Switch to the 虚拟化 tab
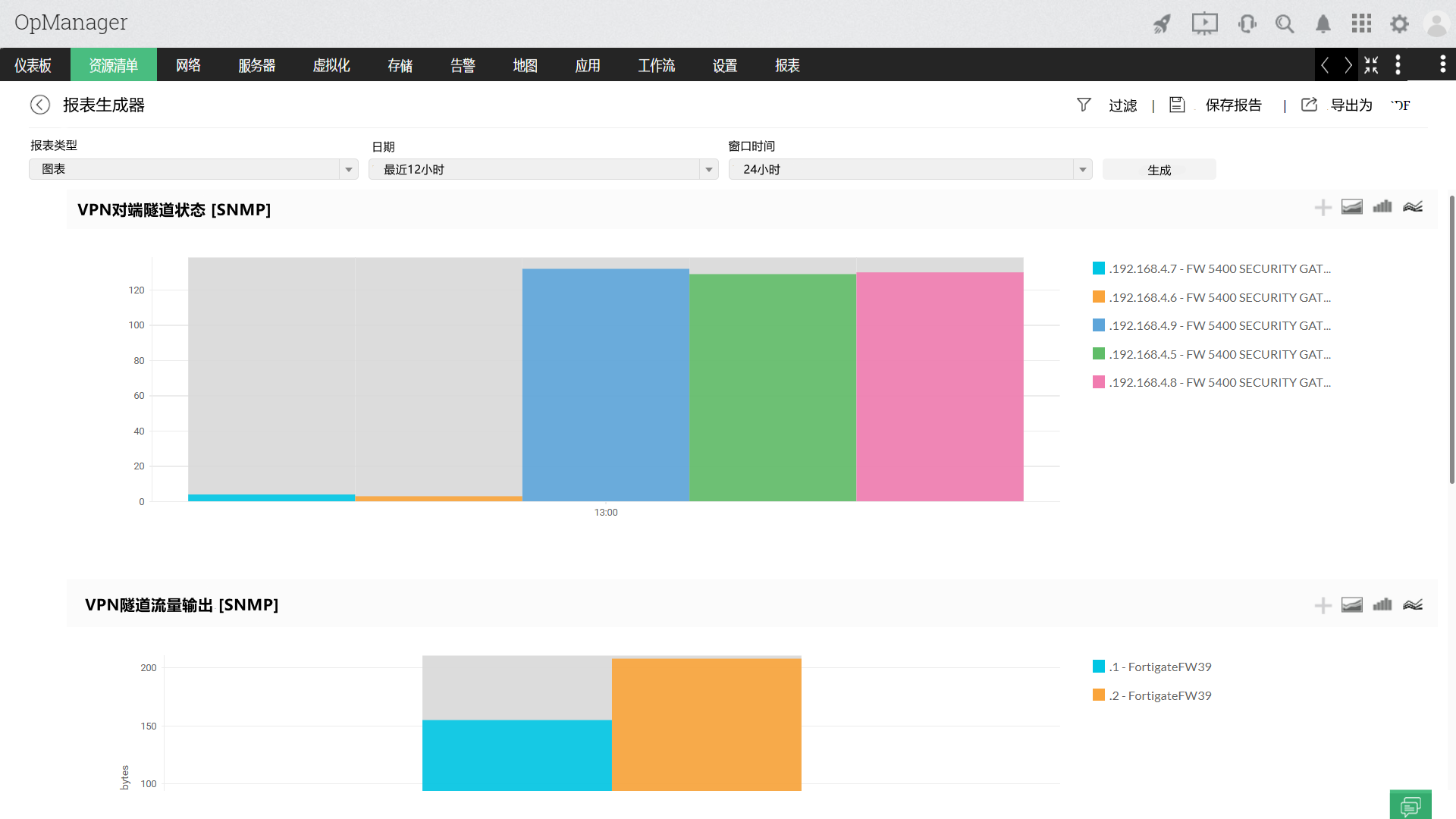Screen dimensions: 1456x819 pyautogui.click(x=331, y=65)
